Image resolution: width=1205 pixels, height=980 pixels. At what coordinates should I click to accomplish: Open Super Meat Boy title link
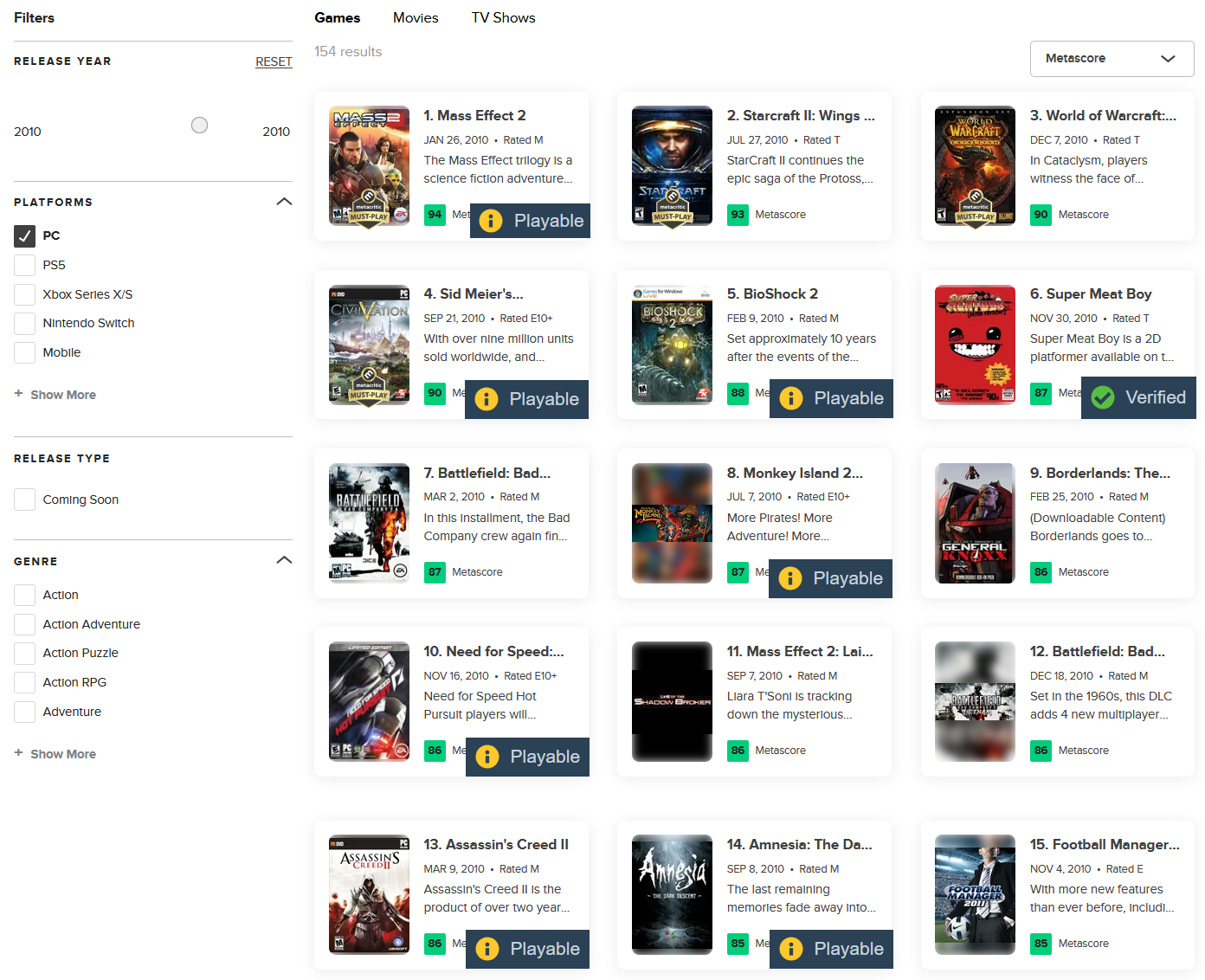(x=1091, y=293)
